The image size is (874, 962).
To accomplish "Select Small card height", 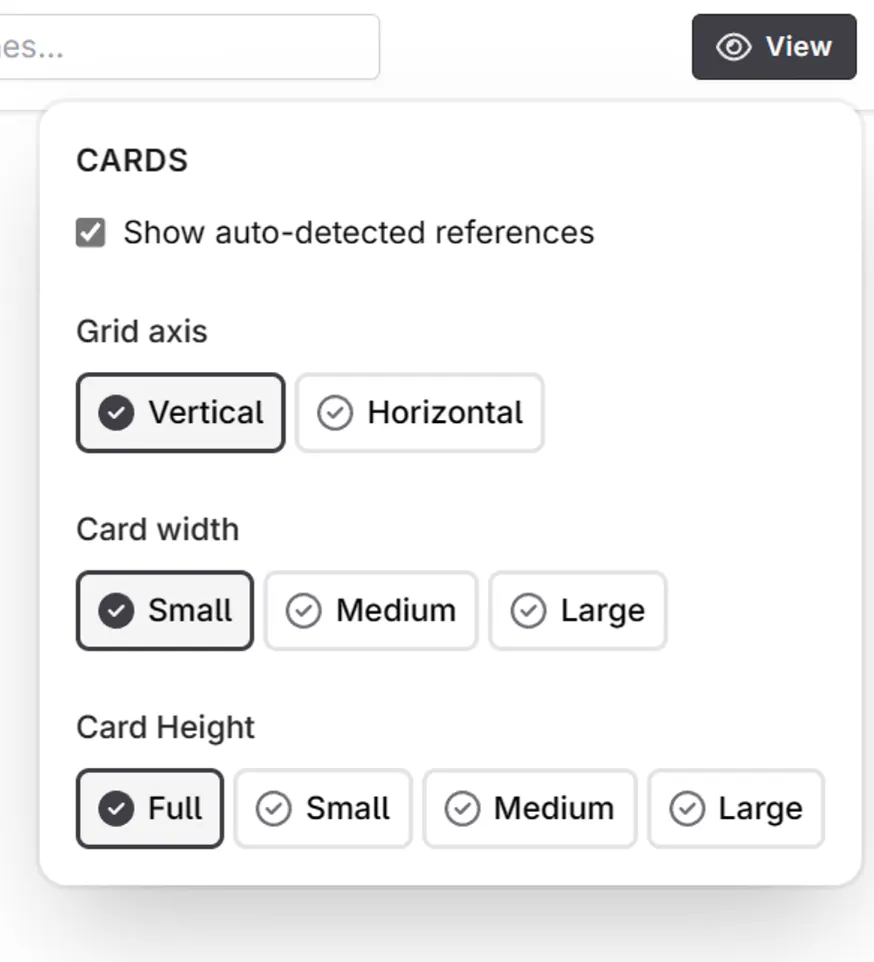I will pyautogui.click(x=322, y=808).
